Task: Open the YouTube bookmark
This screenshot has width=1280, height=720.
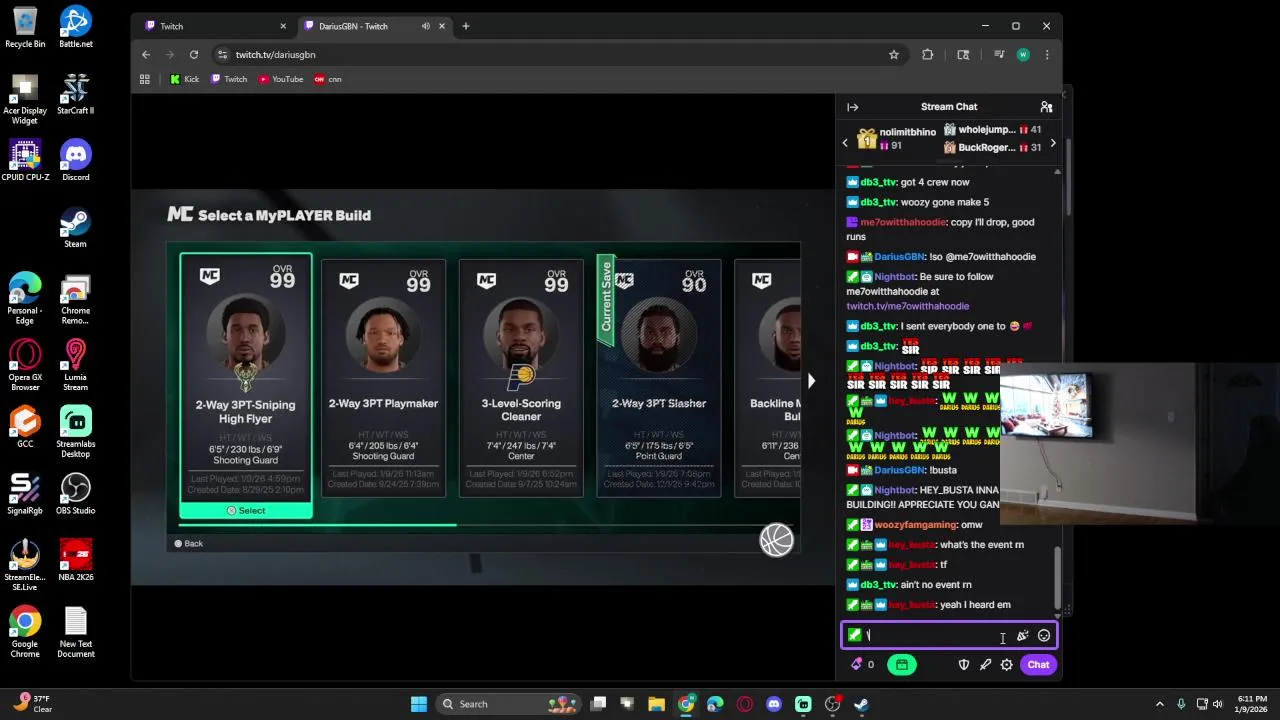Action: (281, 79)
